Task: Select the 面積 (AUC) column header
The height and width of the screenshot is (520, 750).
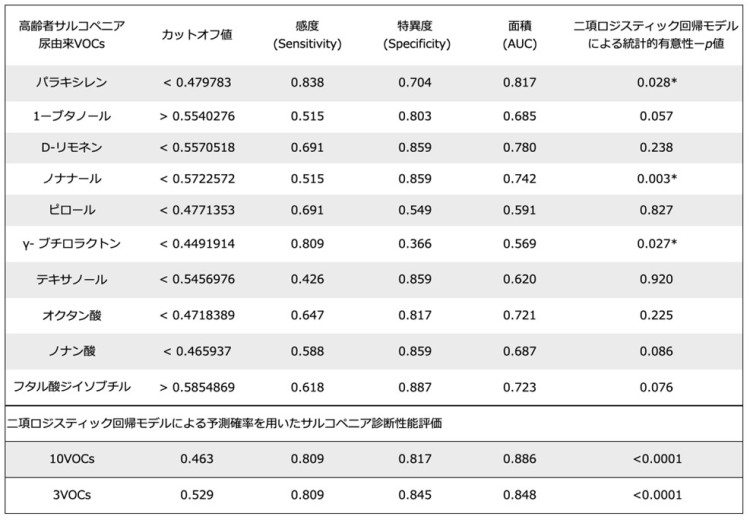Action: coord(519,35)
